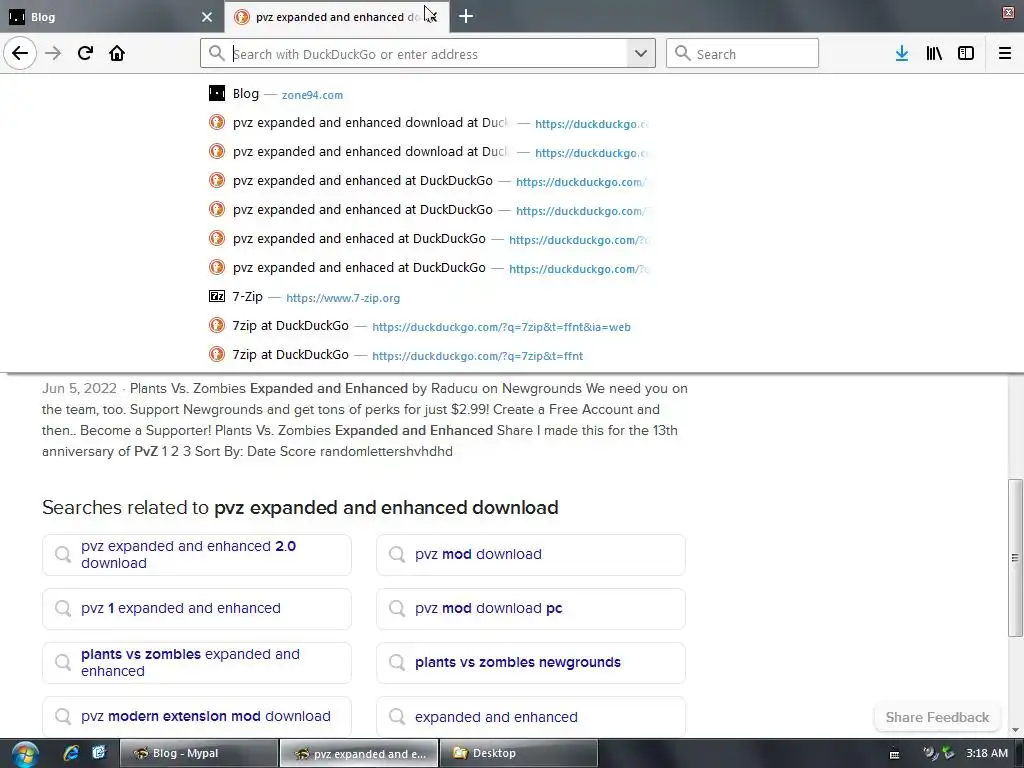Search related: plants vs zombies expanded and enhanced
Image resolution: width=1024 pixels, height=768 pixels.
[197, 663]
